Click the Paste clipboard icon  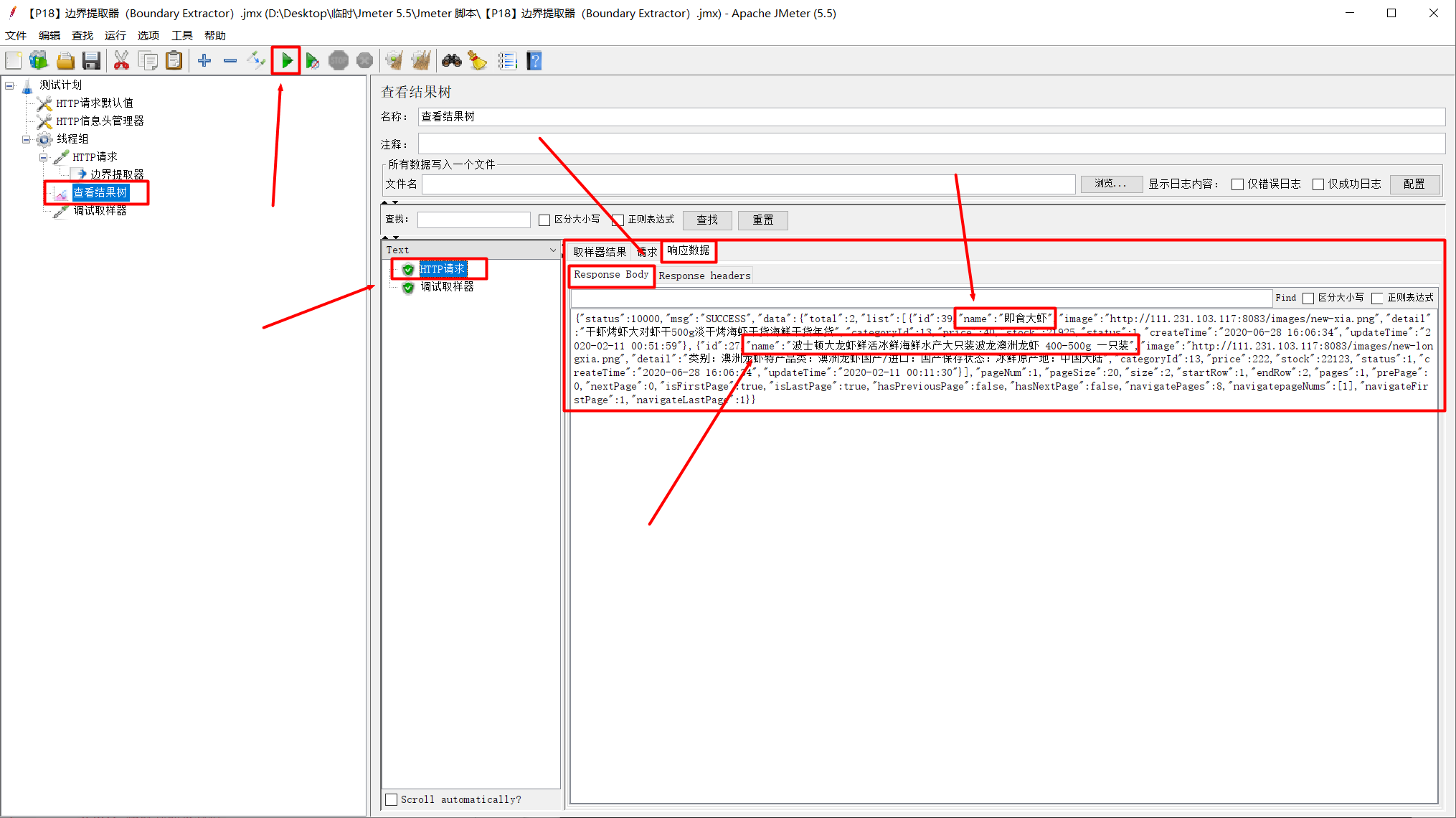pyautogui.click(x=174, y=61)
